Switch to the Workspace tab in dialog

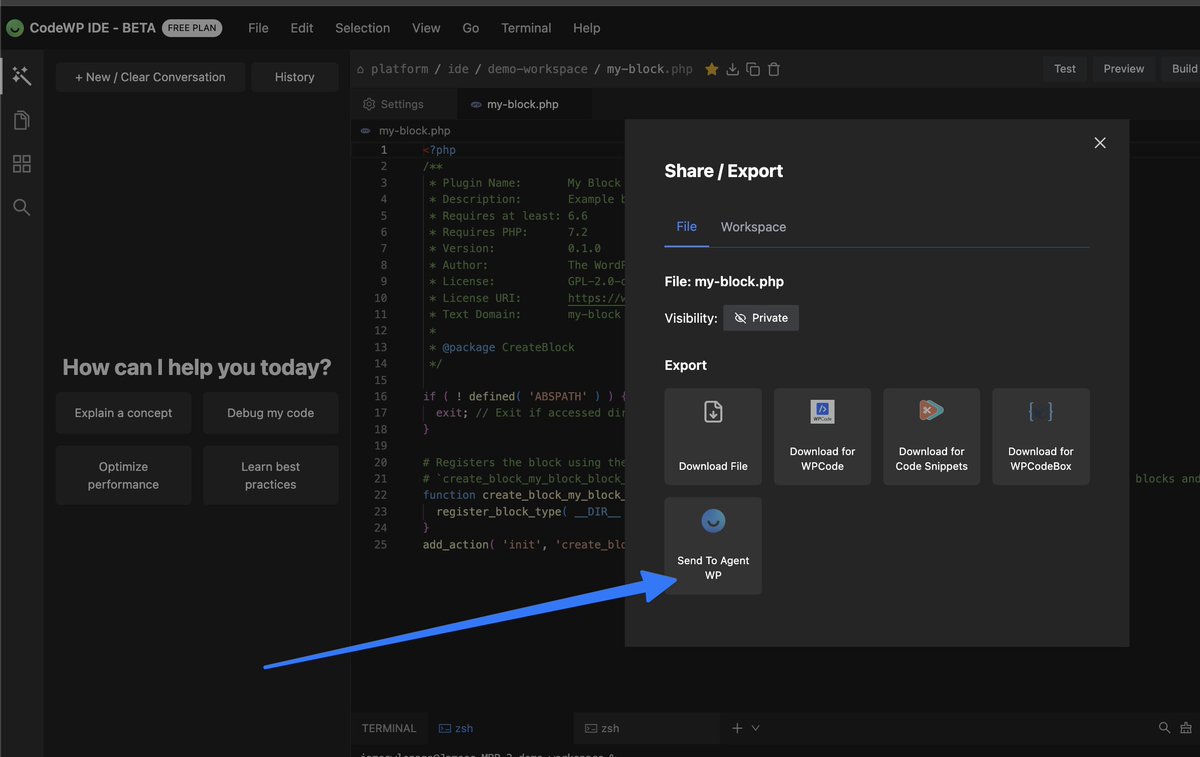point(753,227)
